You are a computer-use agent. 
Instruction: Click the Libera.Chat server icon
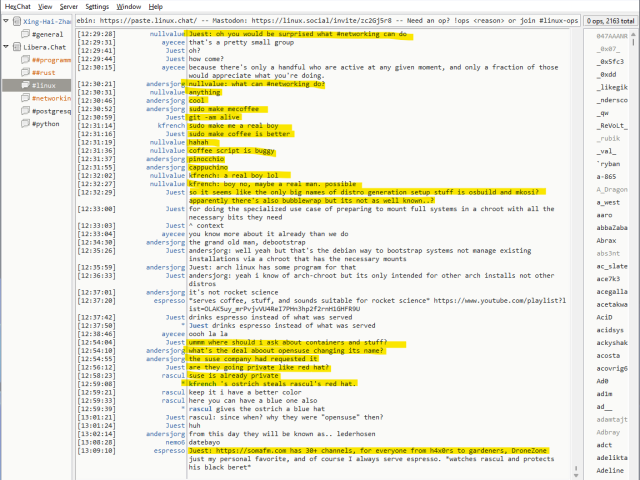[17, 47]
